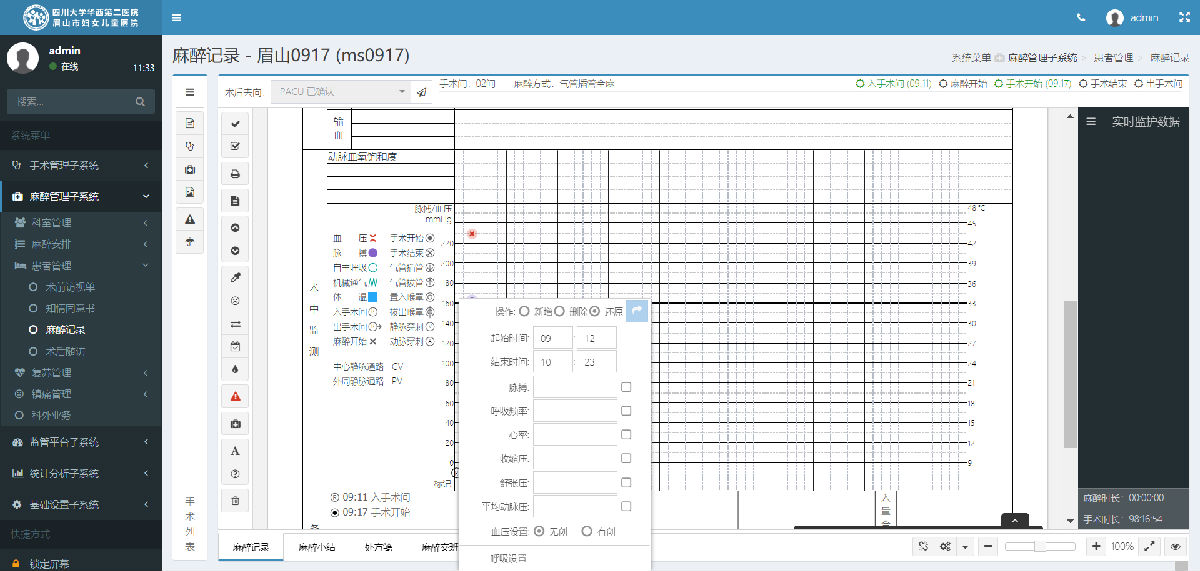Image resolution: width=1200 pixels, height=571 pixels.
Task: Open the right sidebar toggle icon in the header
Action: [x=1182, y=17]
